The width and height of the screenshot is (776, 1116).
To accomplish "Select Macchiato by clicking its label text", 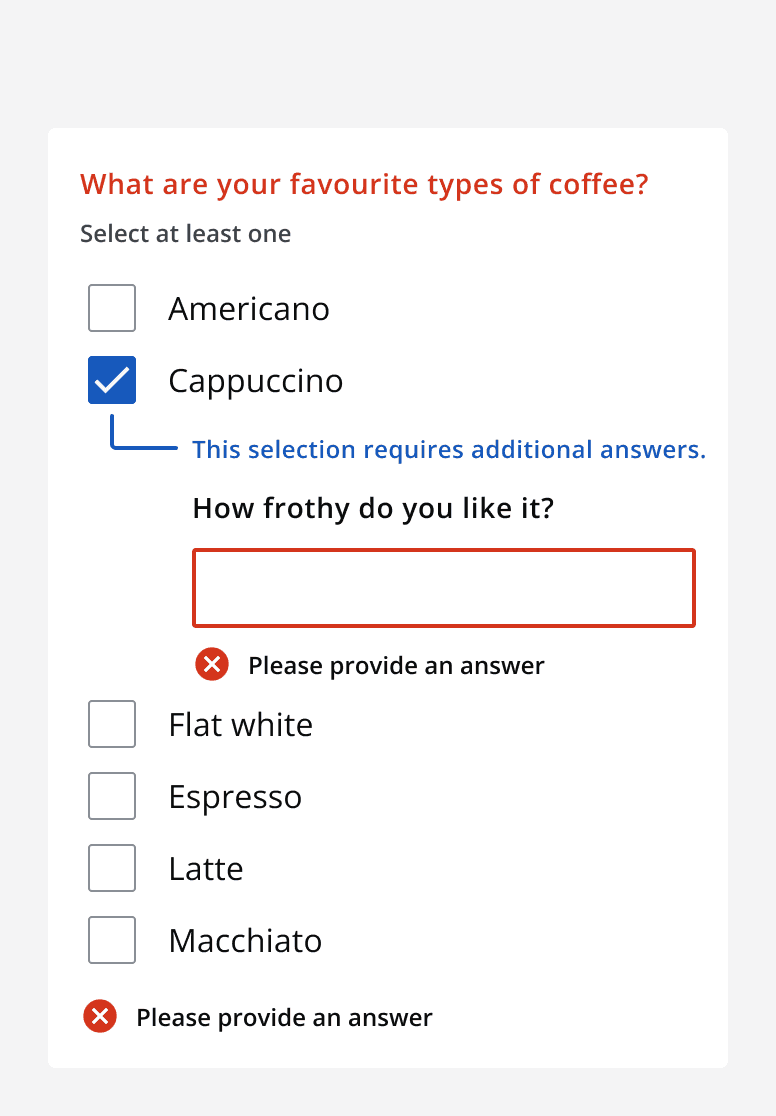I will point(245,940).
